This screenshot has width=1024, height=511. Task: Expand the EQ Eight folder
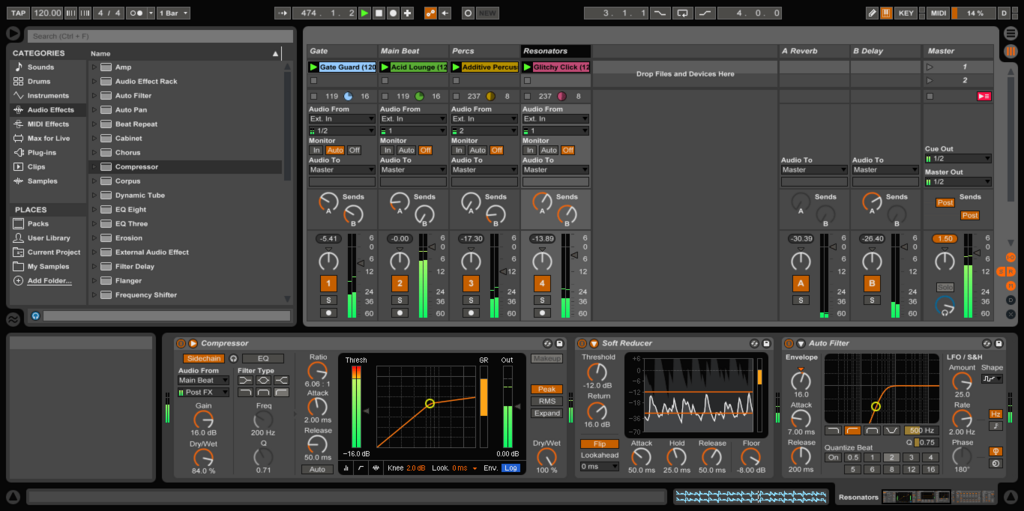pos(93,210)
